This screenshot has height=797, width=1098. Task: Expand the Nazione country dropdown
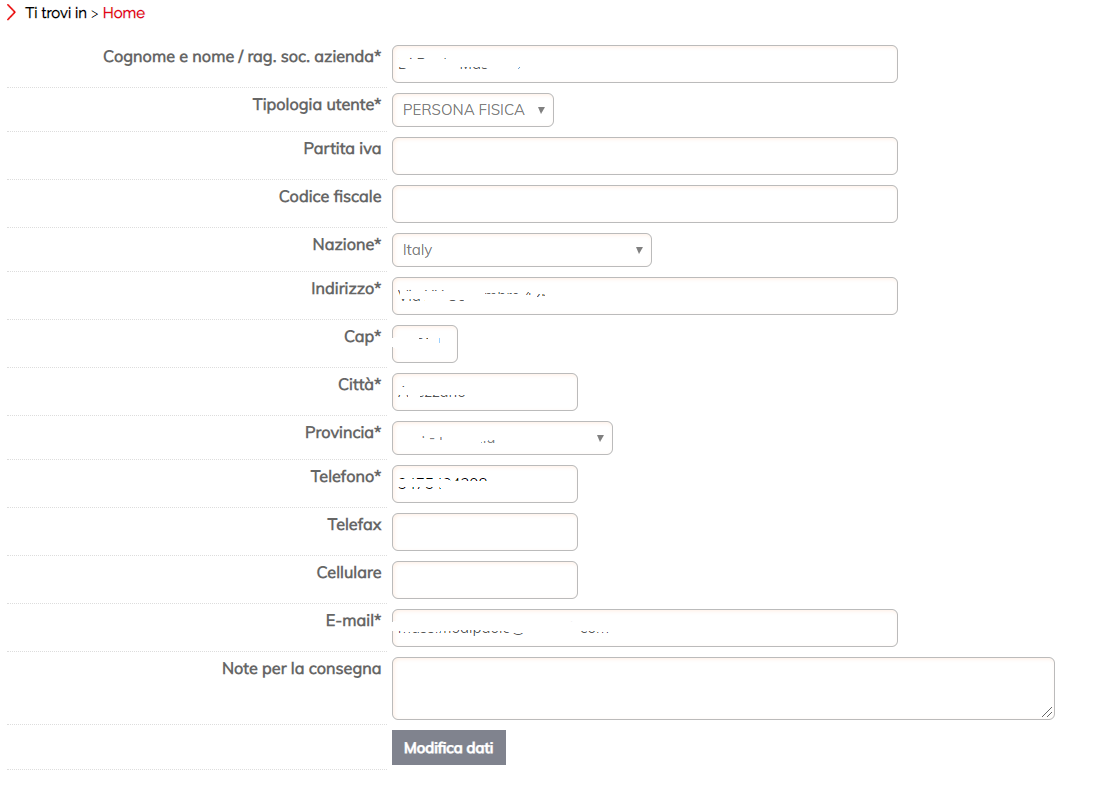521,250
